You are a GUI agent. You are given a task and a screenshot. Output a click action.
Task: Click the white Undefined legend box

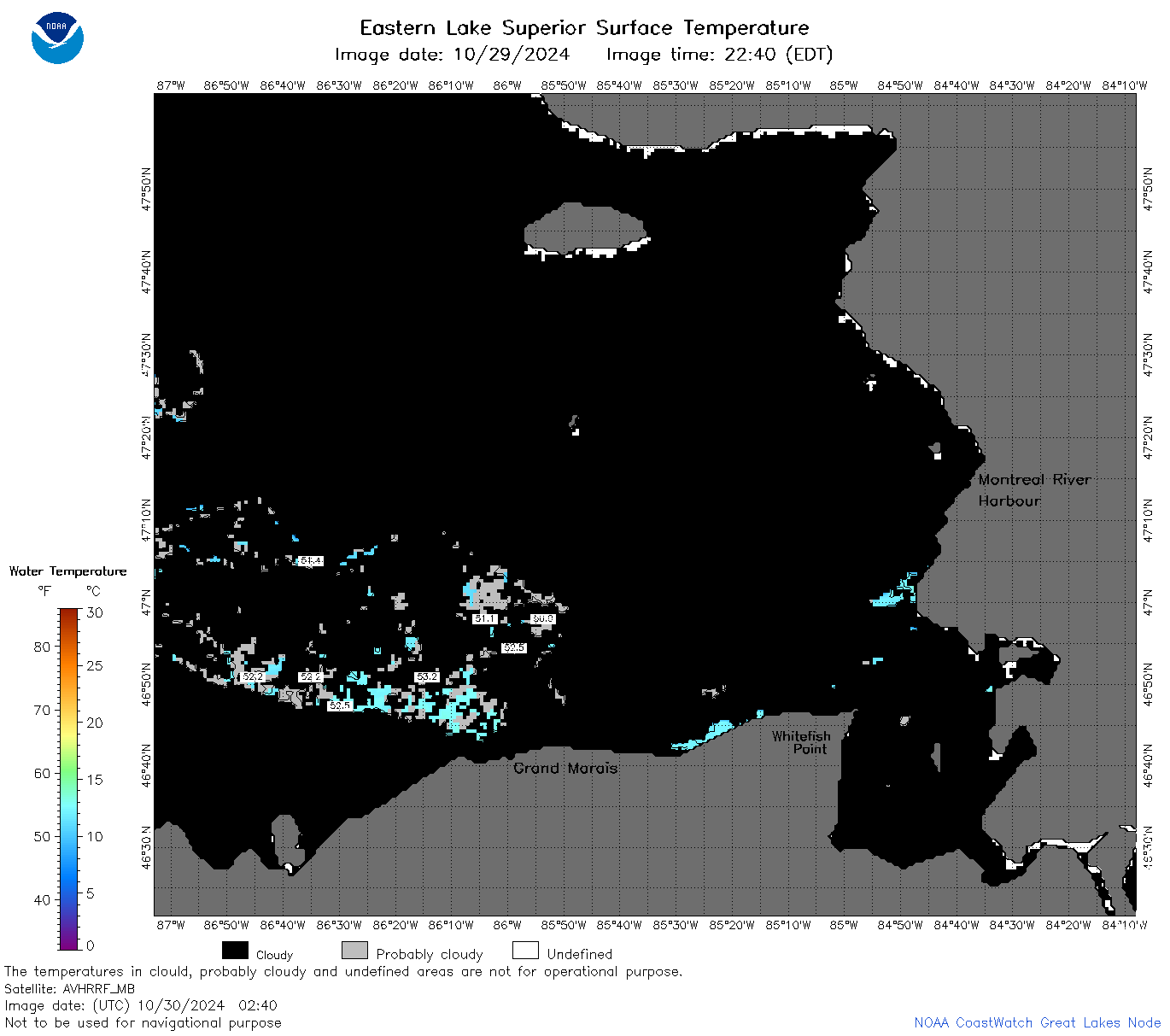tap(525, 951)
